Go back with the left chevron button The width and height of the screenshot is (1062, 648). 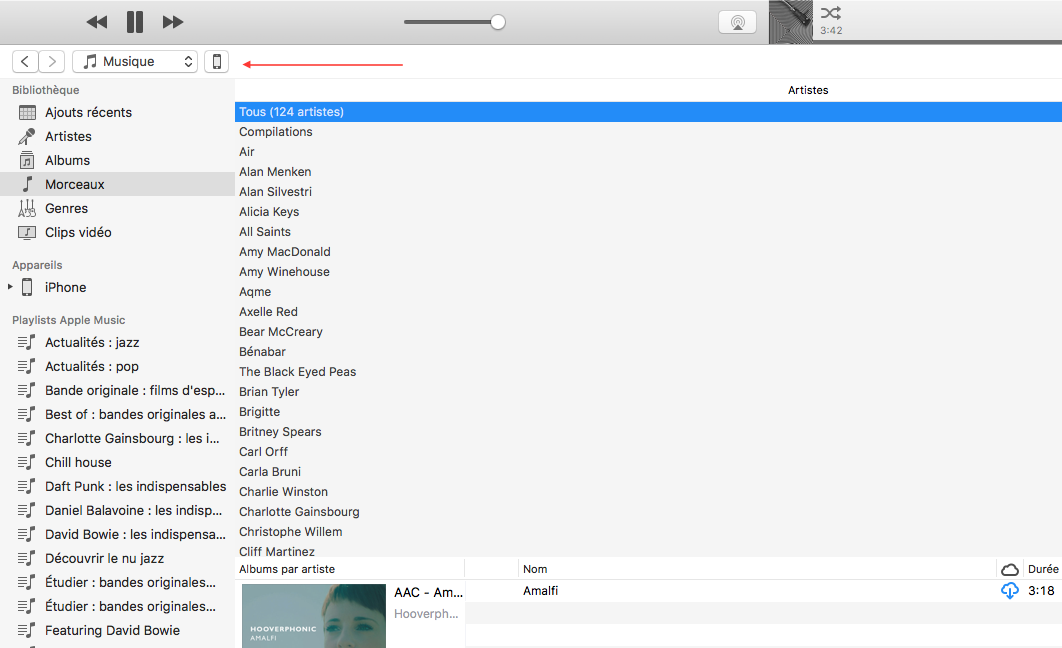pyautogui.click(x=25, y=62)
